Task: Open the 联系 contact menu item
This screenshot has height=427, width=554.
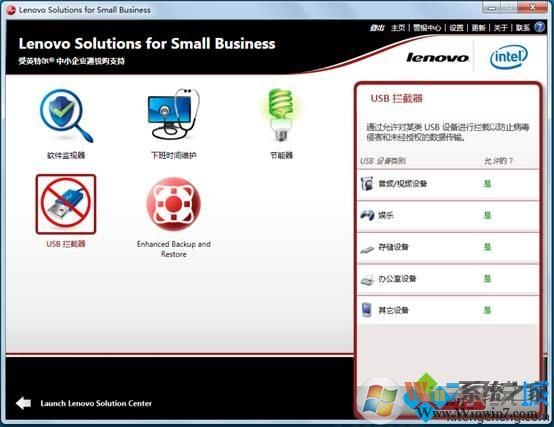Action: (x=523, y=28)
